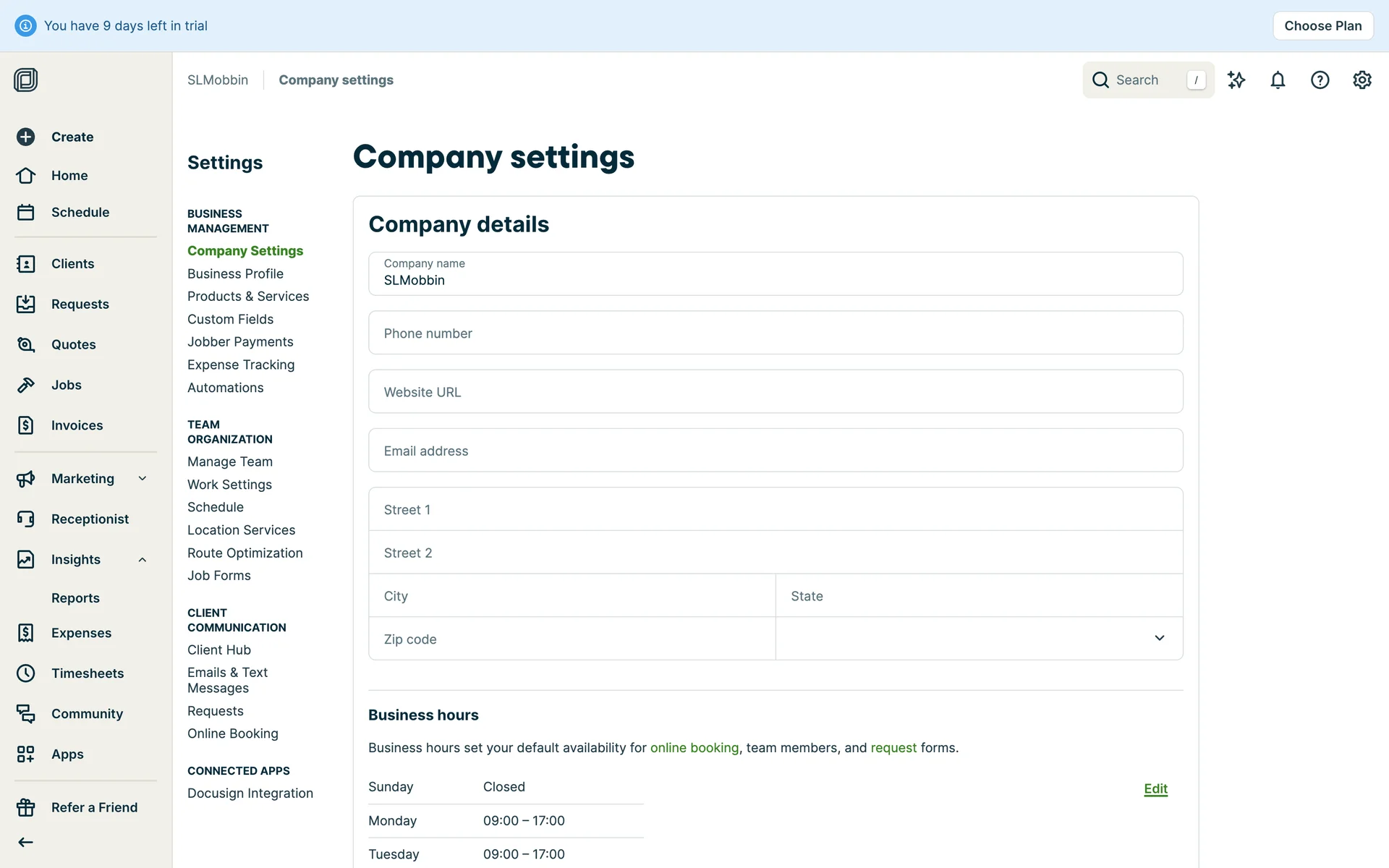Click Edit link for business hours
This screenshot has height=868, width=1389.
coord(1155,789)
